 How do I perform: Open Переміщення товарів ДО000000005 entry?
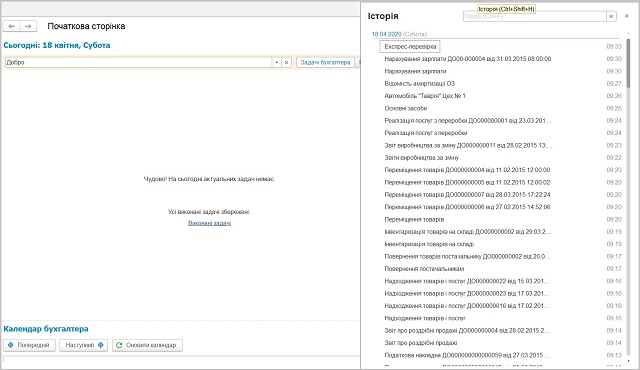click(x=467, y=182)
